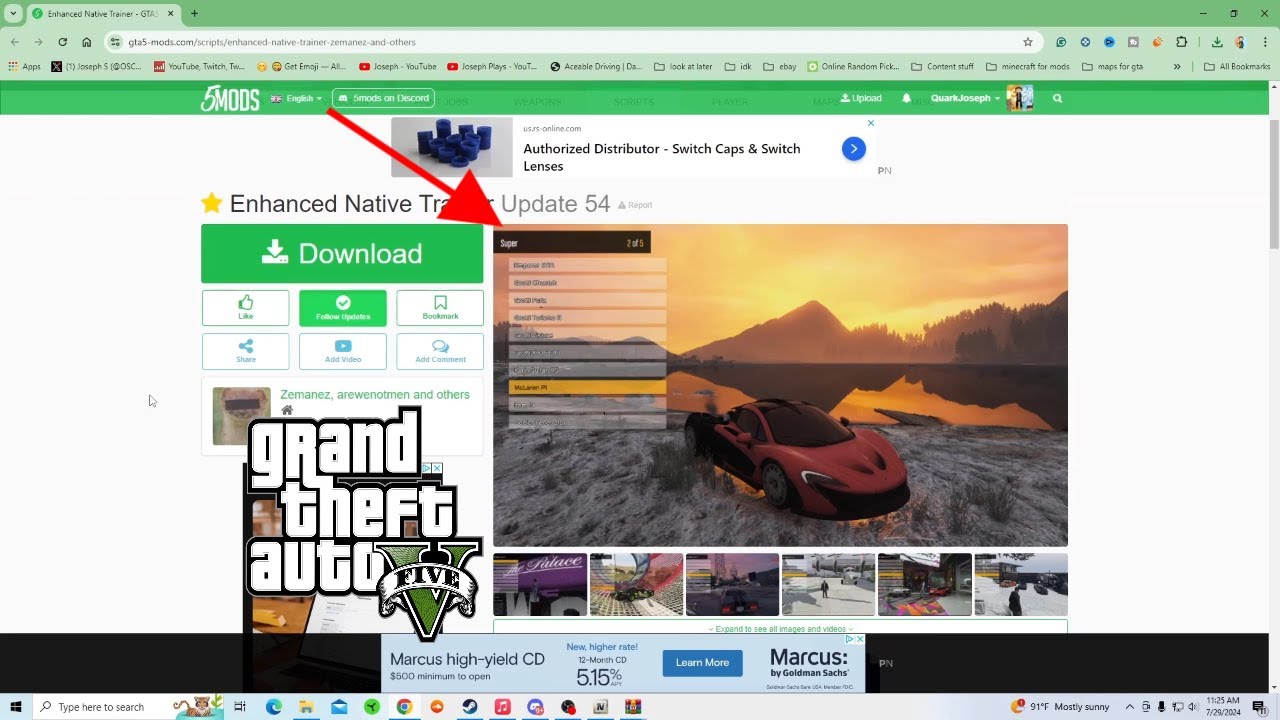This screenshot has height=720, width=1280.
Task: Close the rs-online ad via its X
Action: [870, 123]
